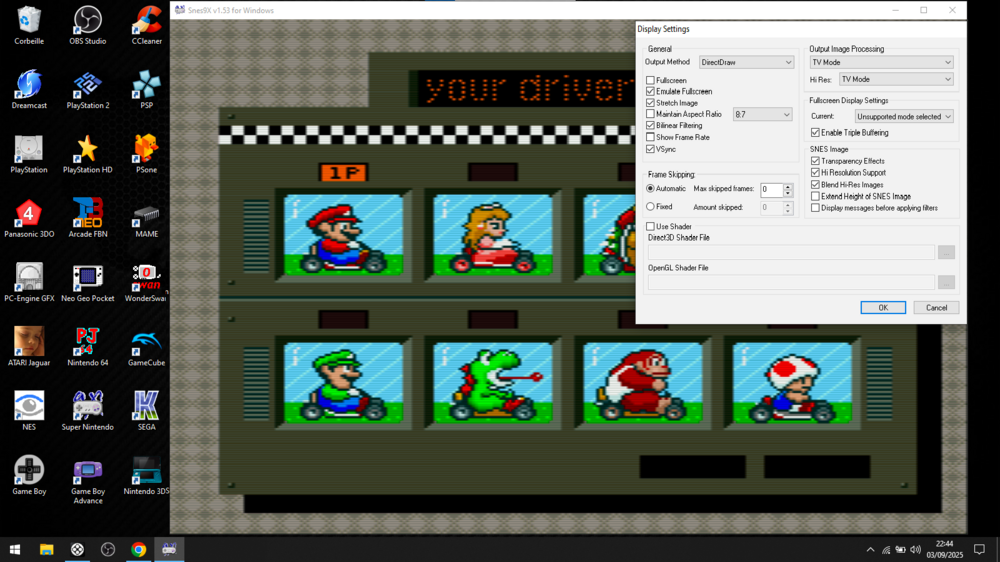
Task: Open the Windows Start menu
Action: [x=15, y=549]
